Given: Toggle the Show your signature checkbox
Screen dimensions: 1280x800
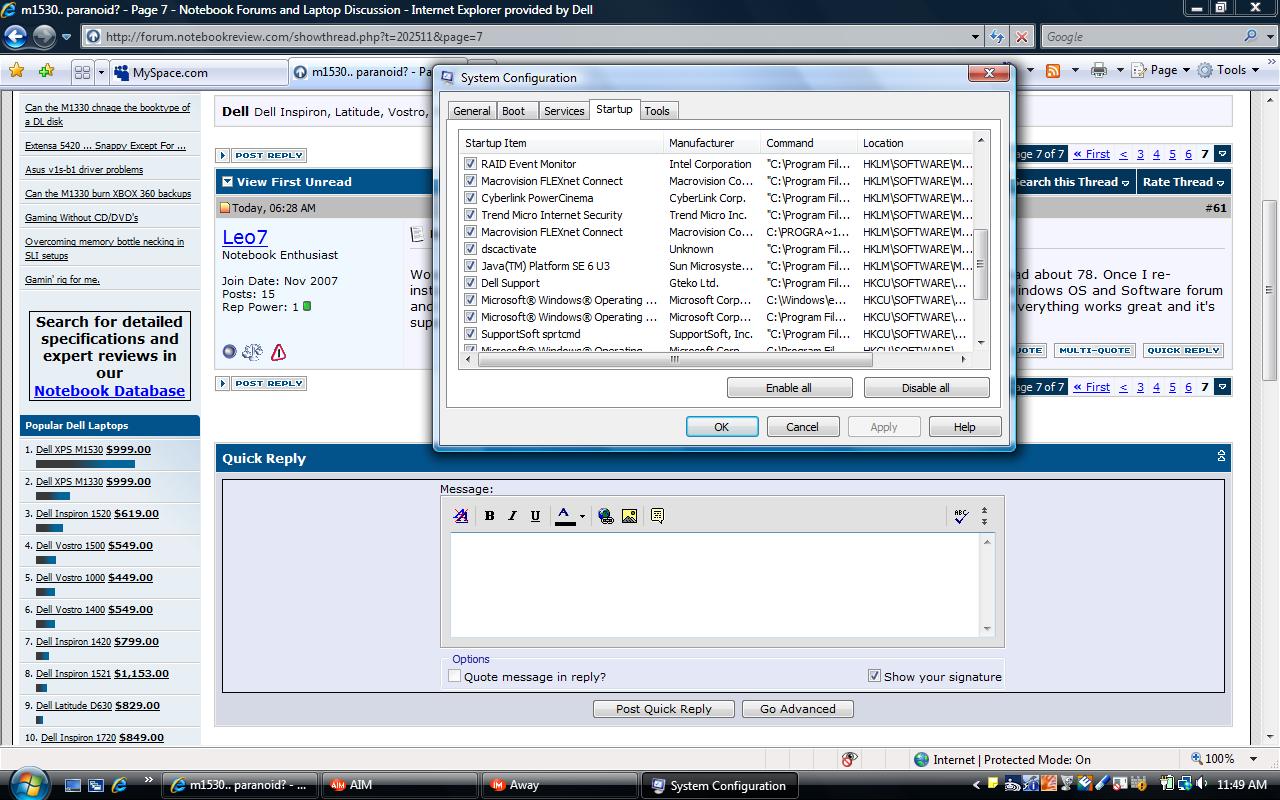Looking at the screenshot, I should pyautogui.click(x=874, y=676).
